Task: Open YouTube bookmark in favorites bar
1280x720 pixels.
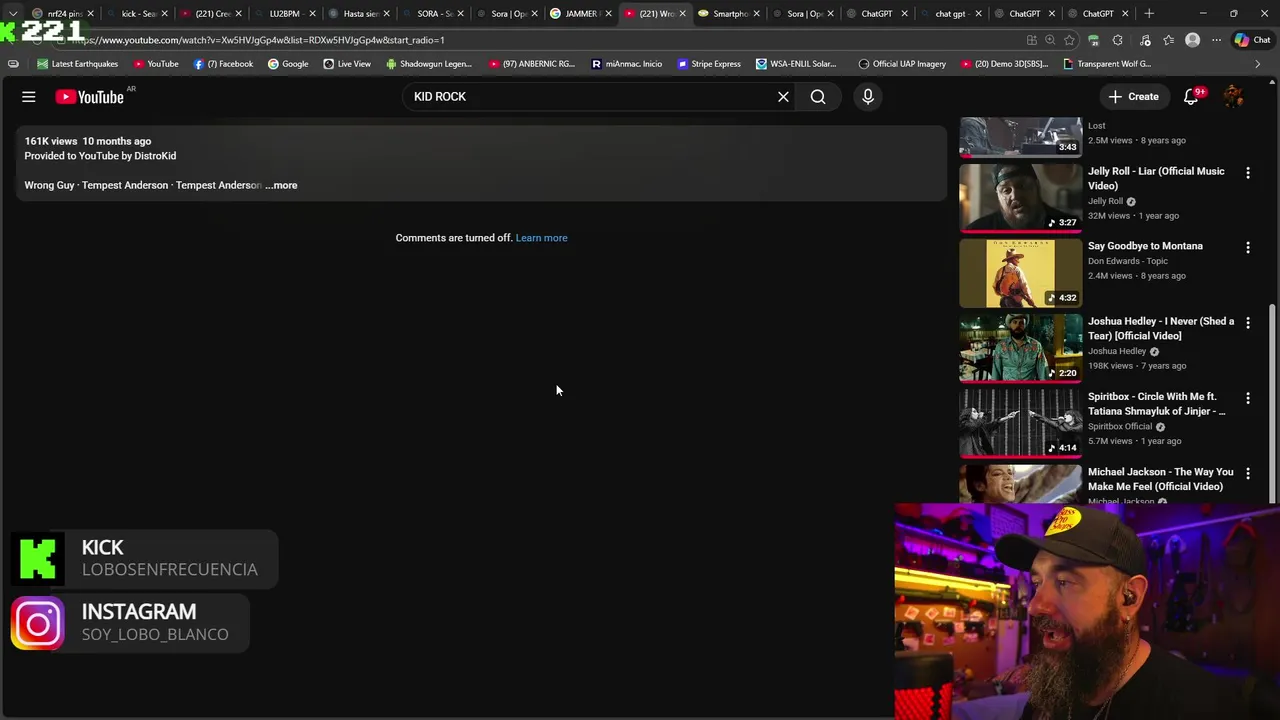Action: click(x=155, y=64)
